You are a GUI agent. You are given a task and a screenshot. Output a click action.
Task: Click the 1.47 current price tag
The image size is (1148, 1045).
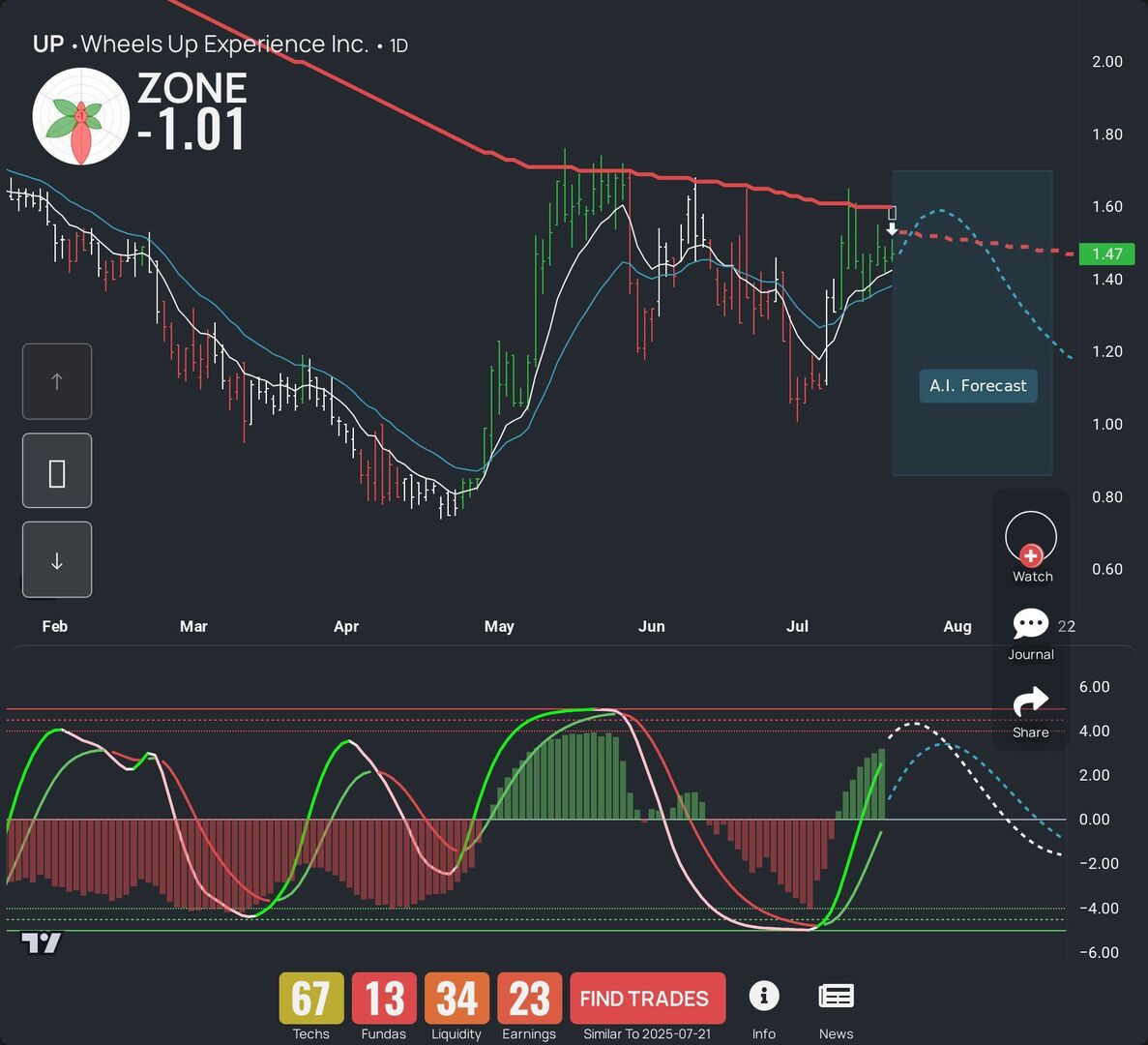[1106, 254]
